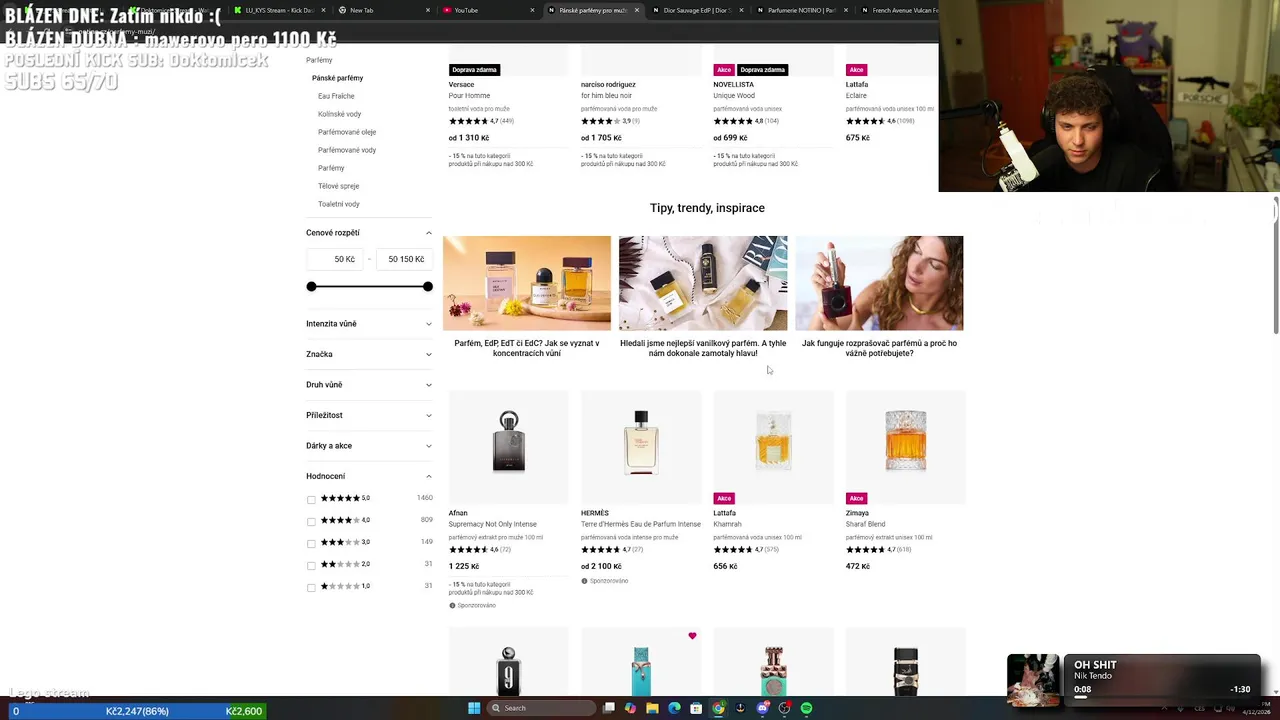This screenshot has height=720, width=1280.
Task: Open File Explorer from the taskbar
Action: point(652,708)
